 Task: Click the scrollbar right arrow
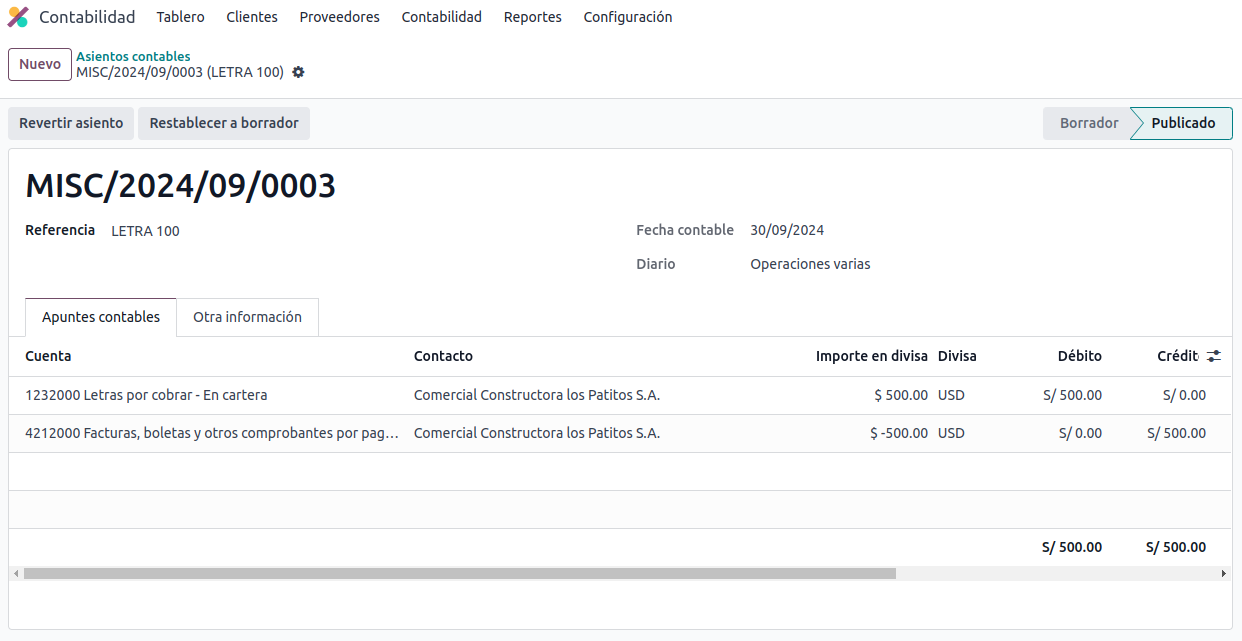click(x=1224, y=574)
